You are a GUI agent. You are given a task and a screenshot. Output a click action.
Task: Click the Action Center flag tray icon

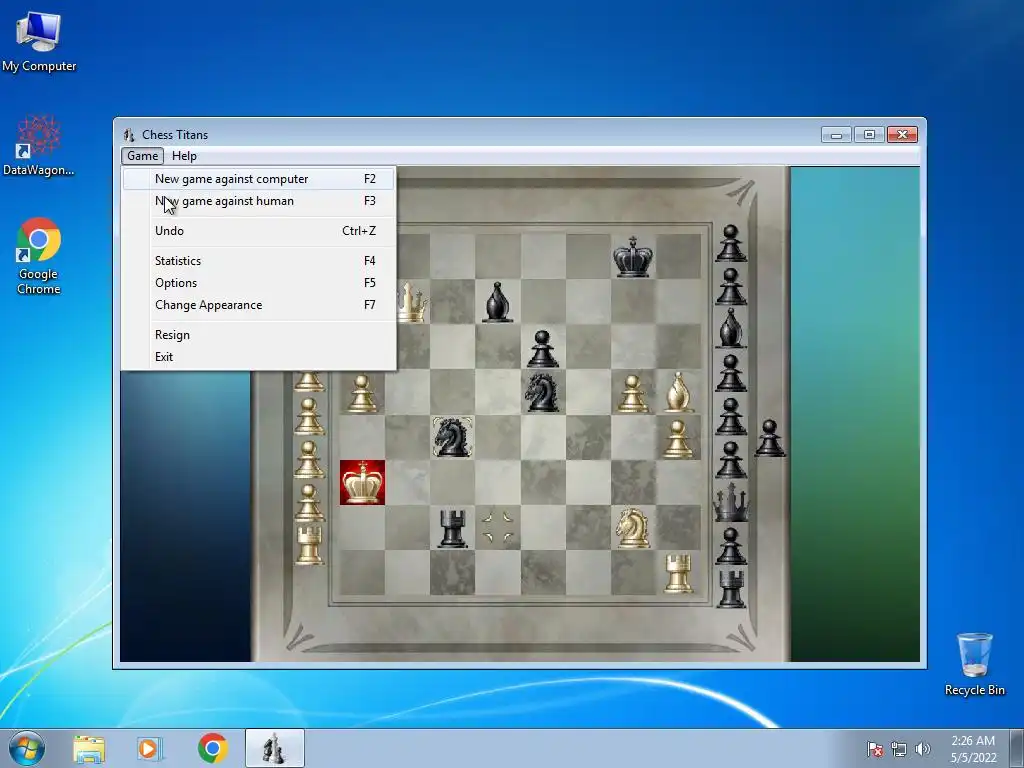(874, 749)
